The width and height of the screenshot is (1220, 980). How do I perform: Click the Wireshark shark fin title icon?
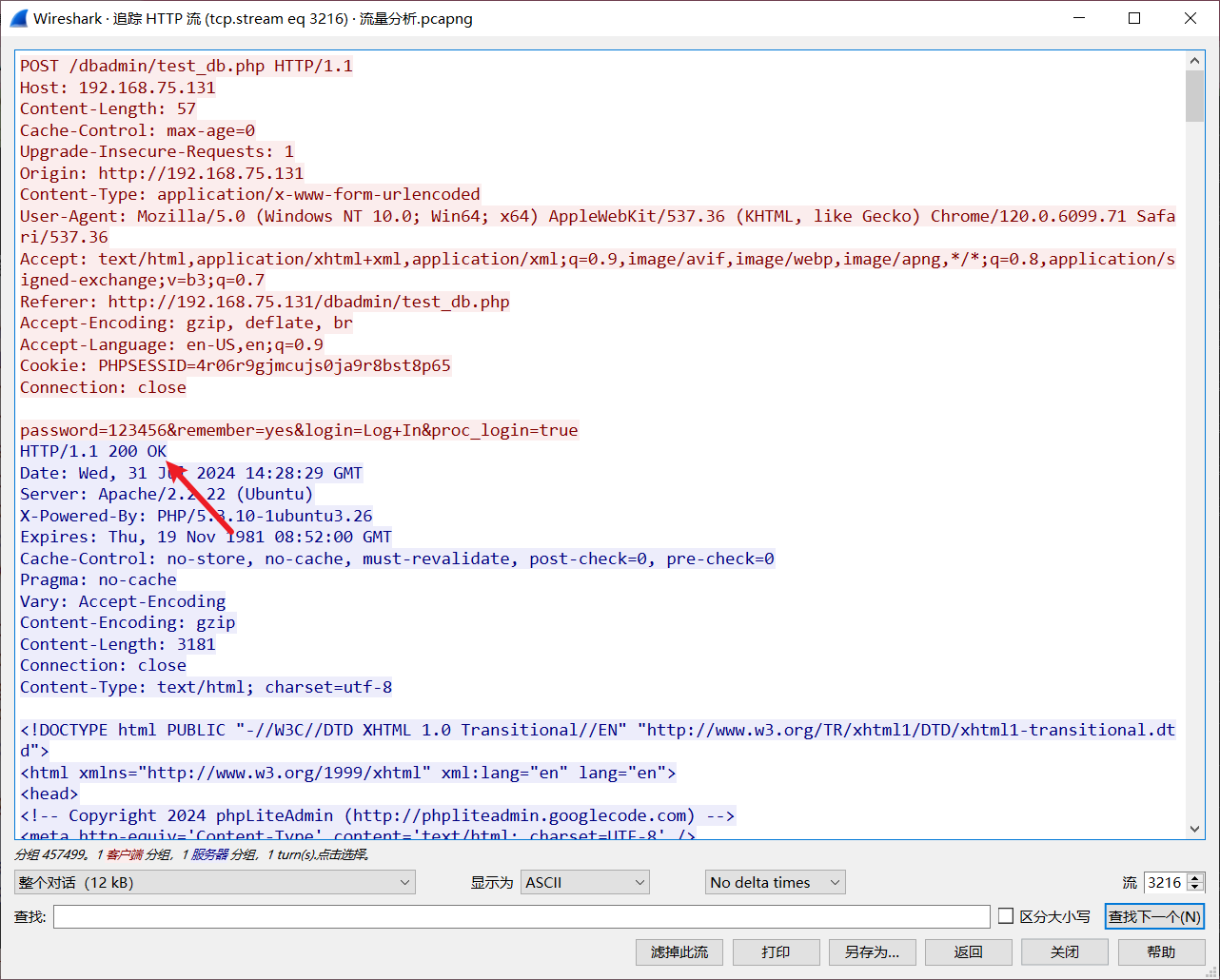pos(18,18)
